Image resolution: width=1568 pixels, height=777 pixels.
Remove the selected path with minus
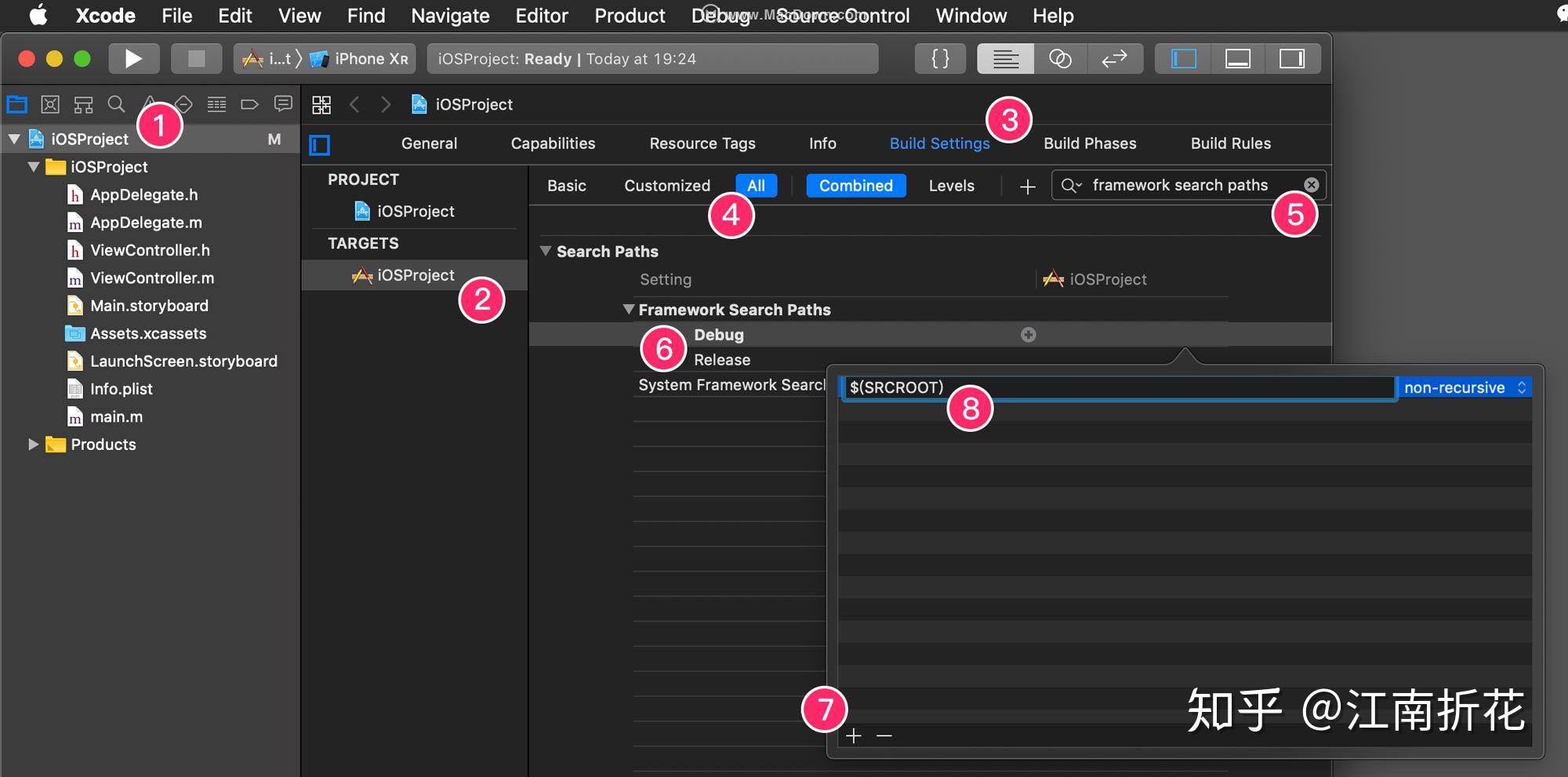coord(884,735)
